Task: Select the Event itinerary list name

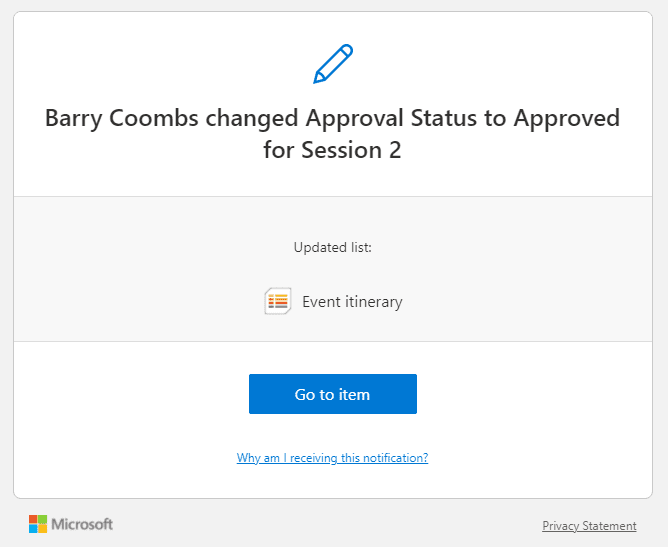Action: 352,302
